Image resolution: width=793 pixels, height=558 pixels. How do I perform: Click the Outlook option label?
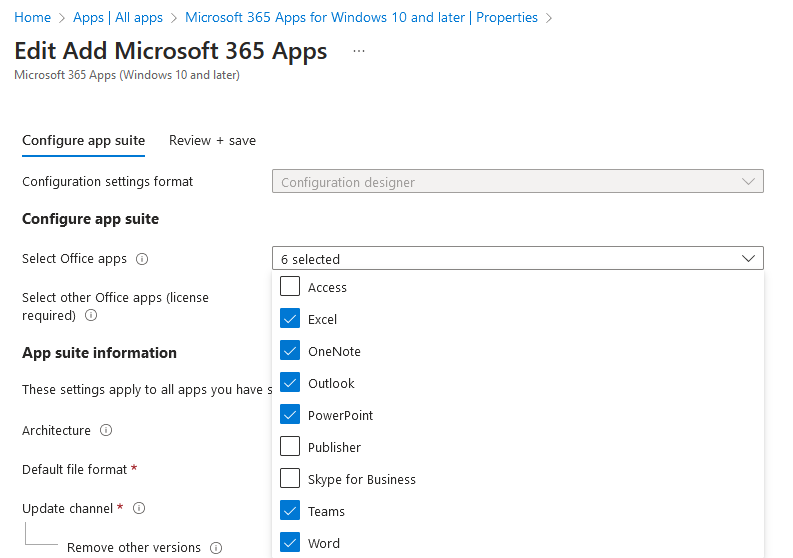coord(331,383)
